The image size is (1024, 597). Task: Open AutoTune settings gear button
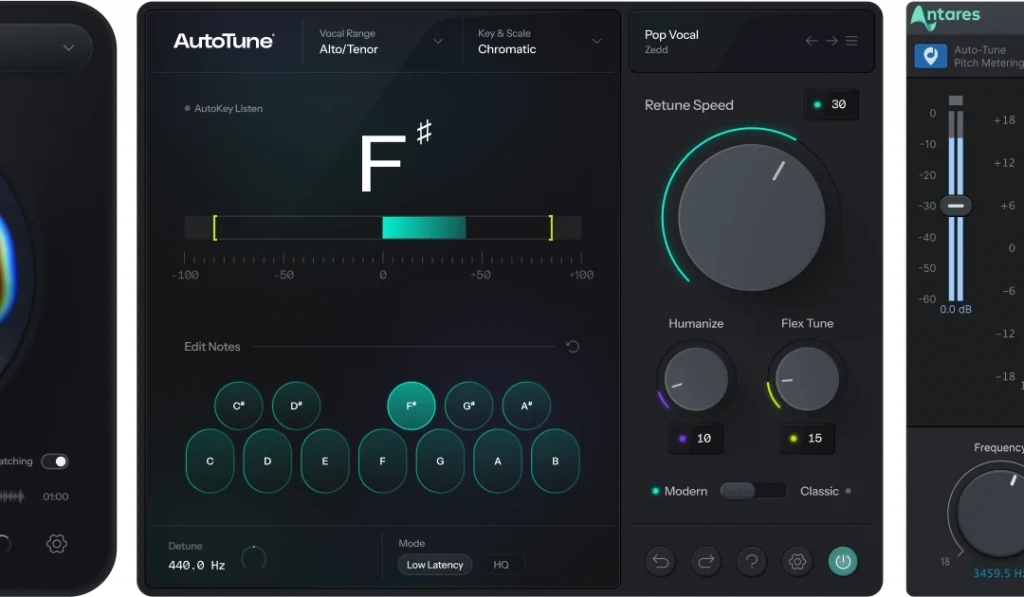[x=797, y=561]
